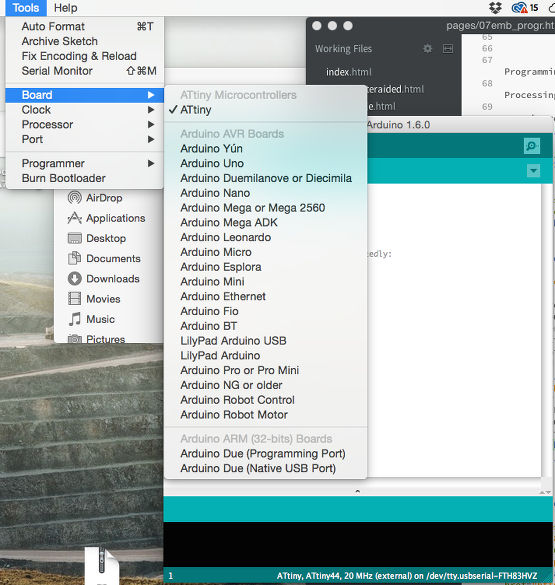Select Arduino Nano board

pos(266,193)
